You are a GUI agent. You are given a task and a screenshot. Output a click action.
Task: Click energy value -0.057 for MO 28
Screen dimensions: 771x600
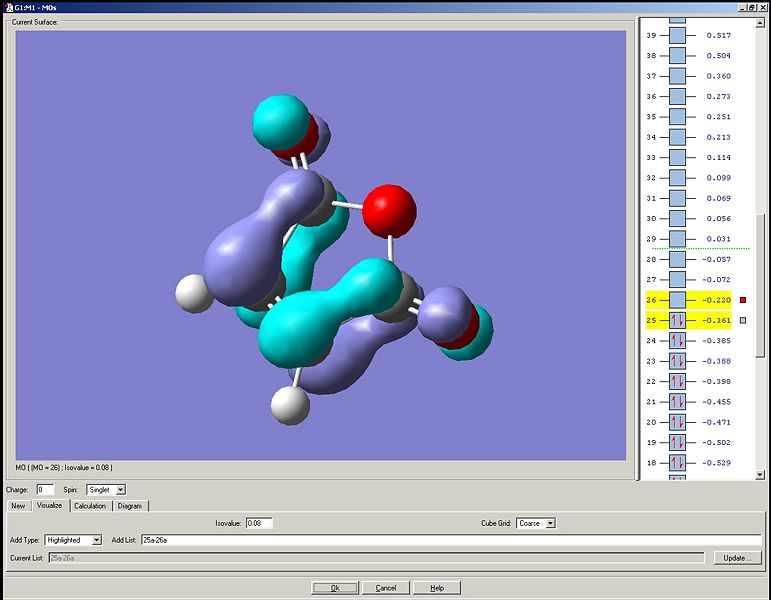716,259
